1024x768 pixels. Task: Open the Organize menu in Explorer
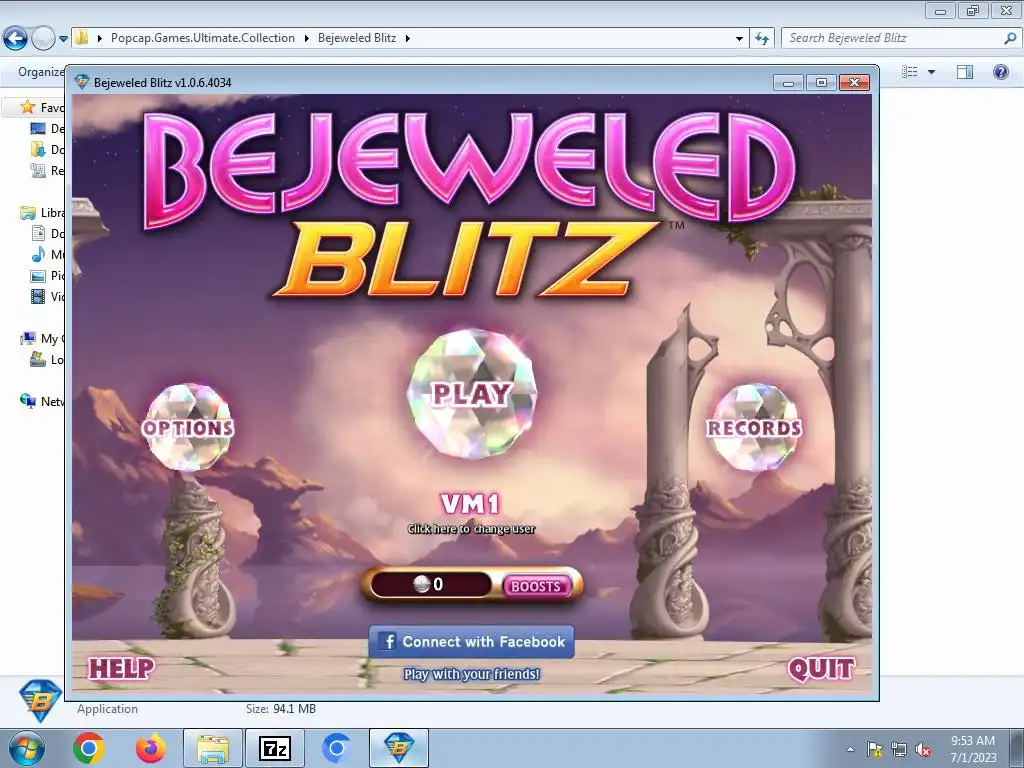tap(41, 72)
